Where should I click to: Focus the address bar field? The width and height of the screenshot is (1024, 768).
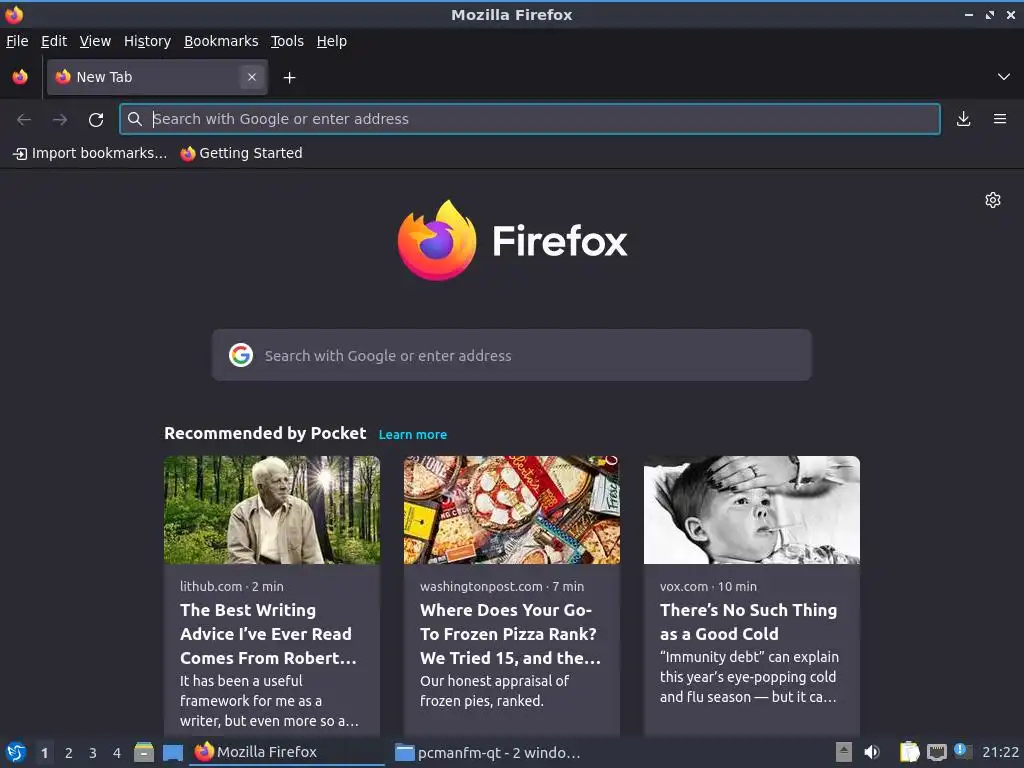(530, 119)
